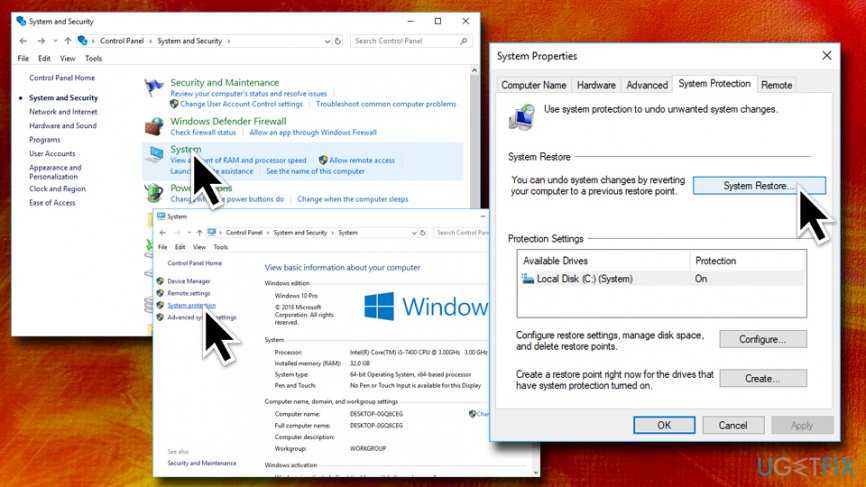Click Troubleshoot common computer problems link
This screenshot has height=487, width=866.
point(386,104)
